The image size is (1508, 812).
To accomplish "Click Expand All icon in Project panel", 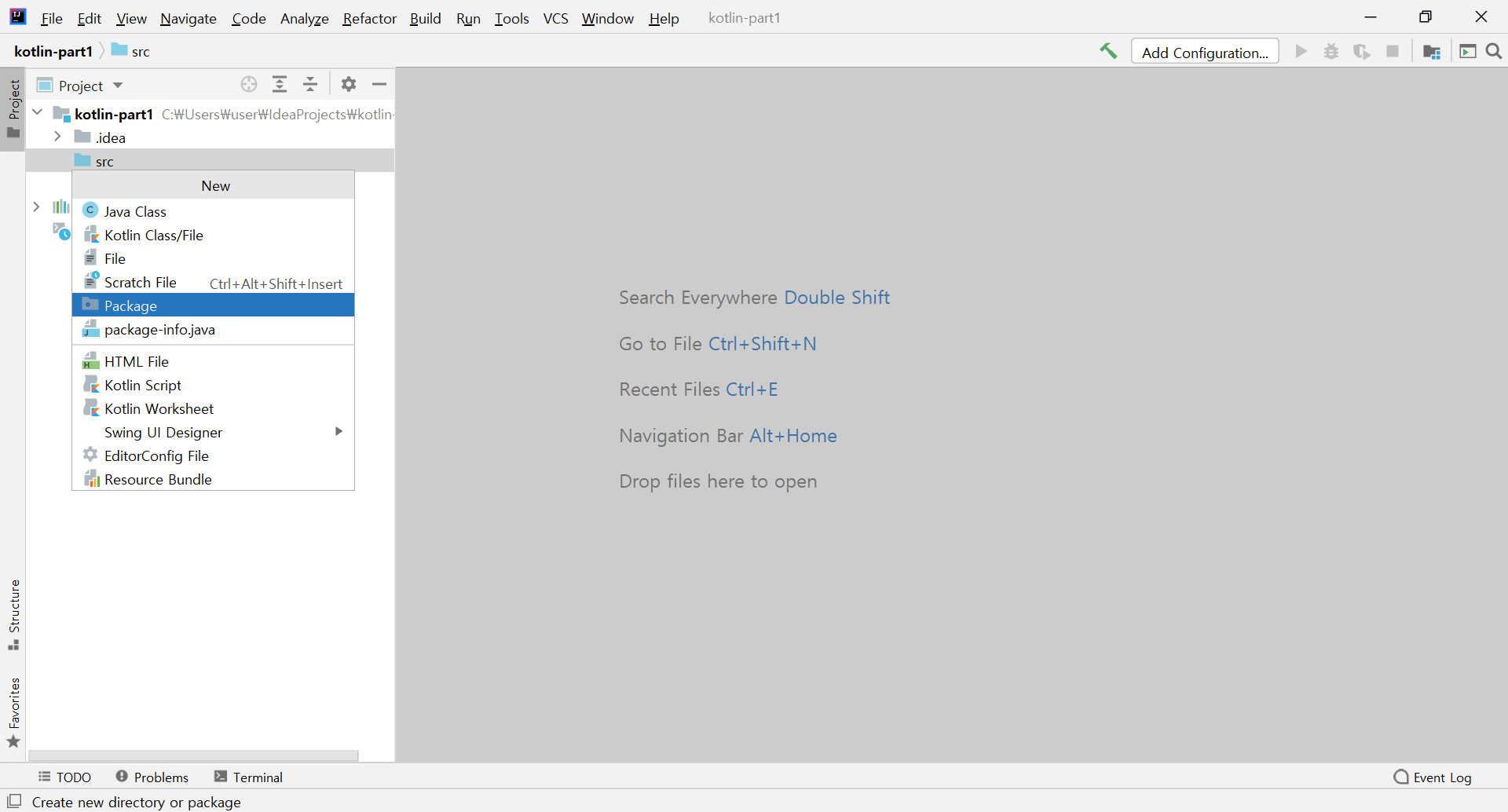I will pyautogui.click(x=280, y=84).
